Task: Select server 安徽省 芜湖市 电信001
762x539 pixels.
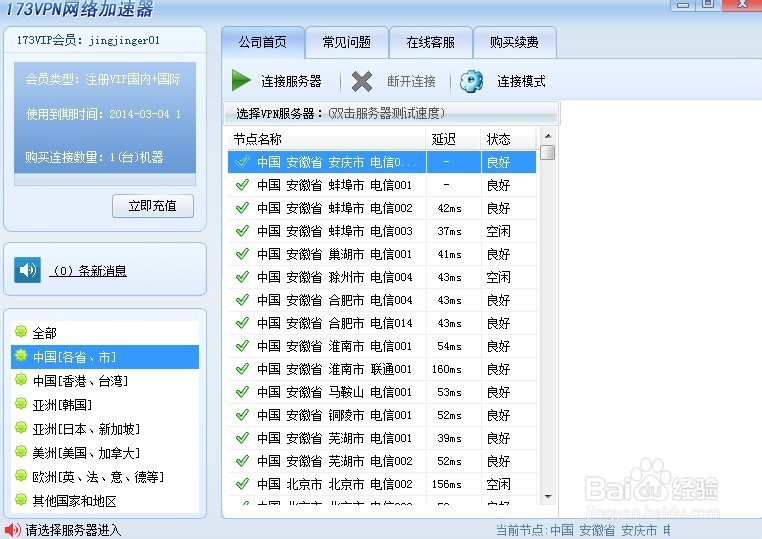Action: click(382, 438)
